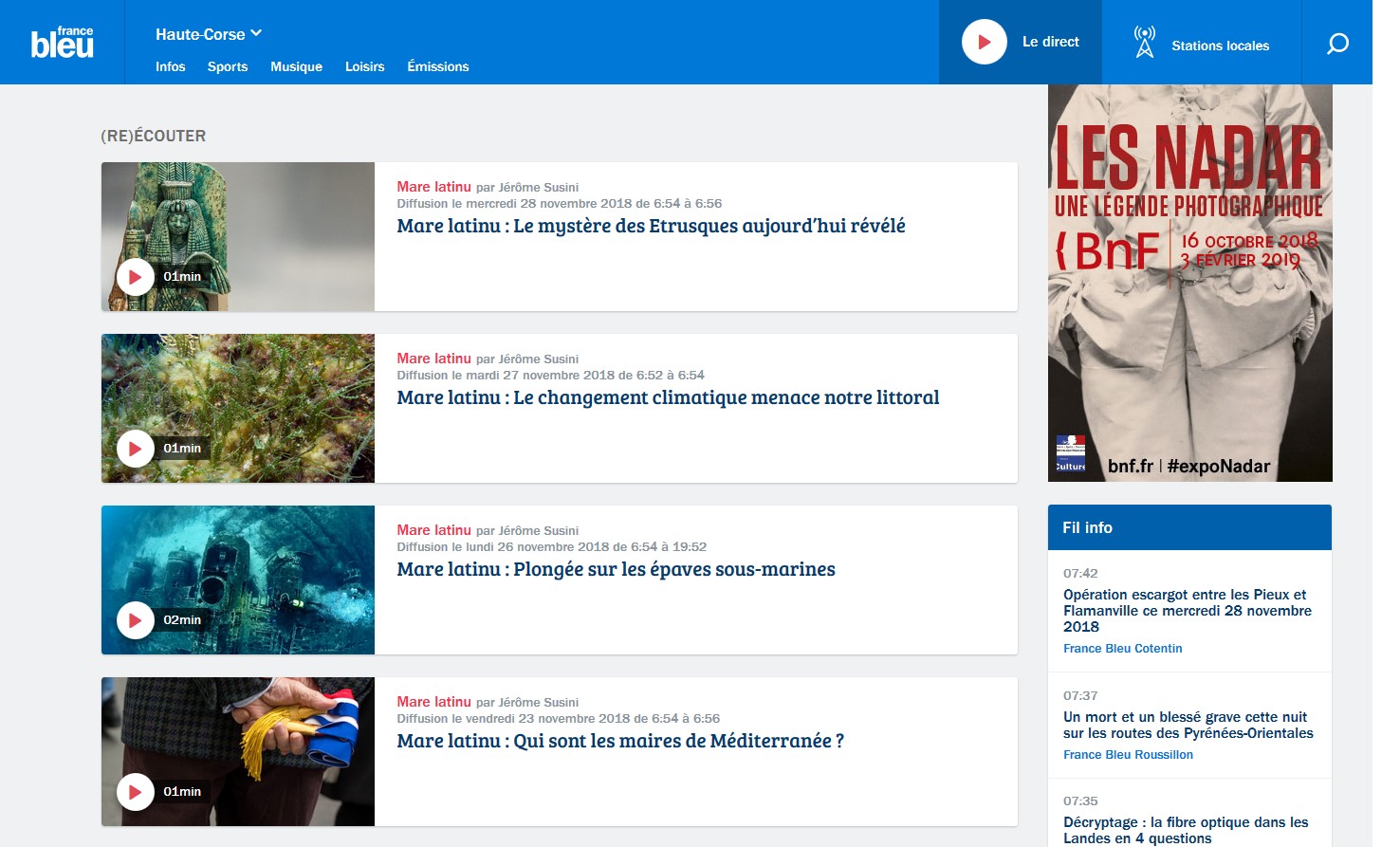The width and height of the screenshot is (1400, 847).
Task: Open the Infos menu
Action: click(171, 66)
